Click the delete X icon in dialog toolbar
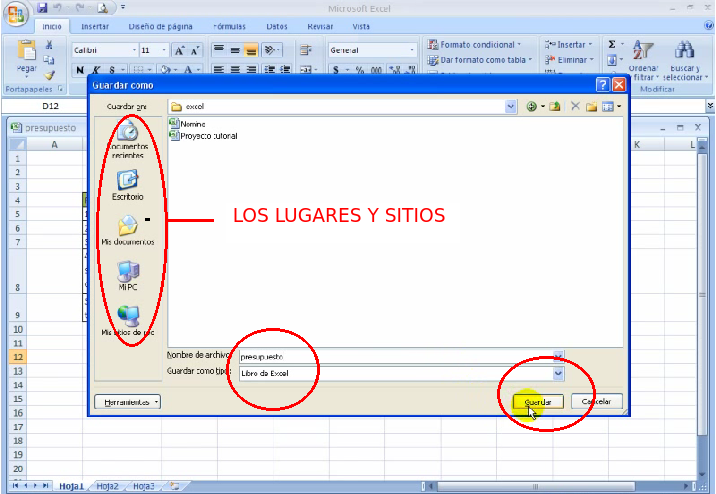This screenshot has height=494, width=716. (575, 106)
